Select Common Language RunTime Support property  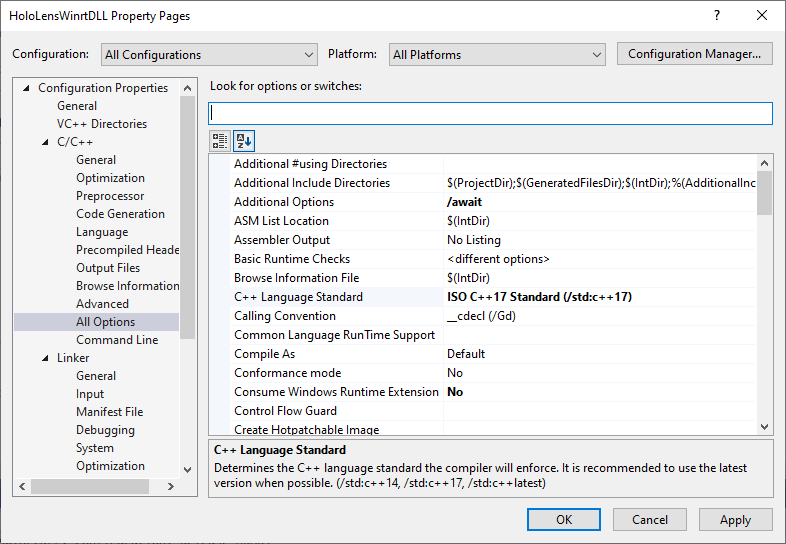point(334,335)
